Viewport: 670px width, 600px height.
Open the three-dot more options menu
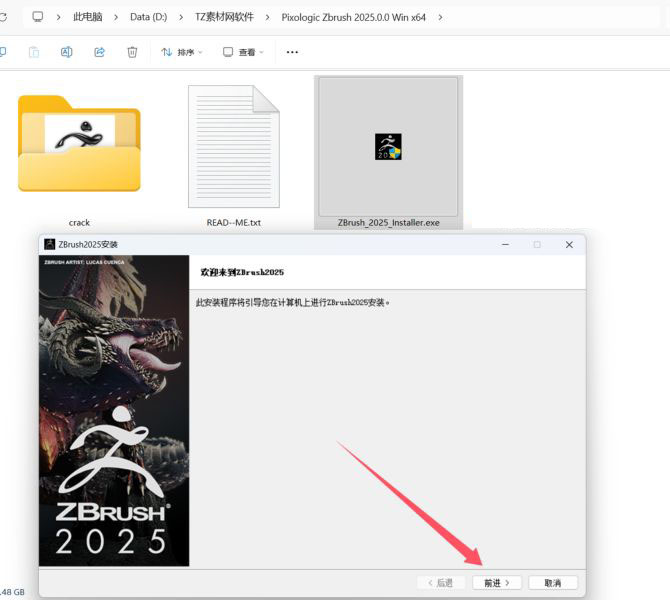pos(292,52)
